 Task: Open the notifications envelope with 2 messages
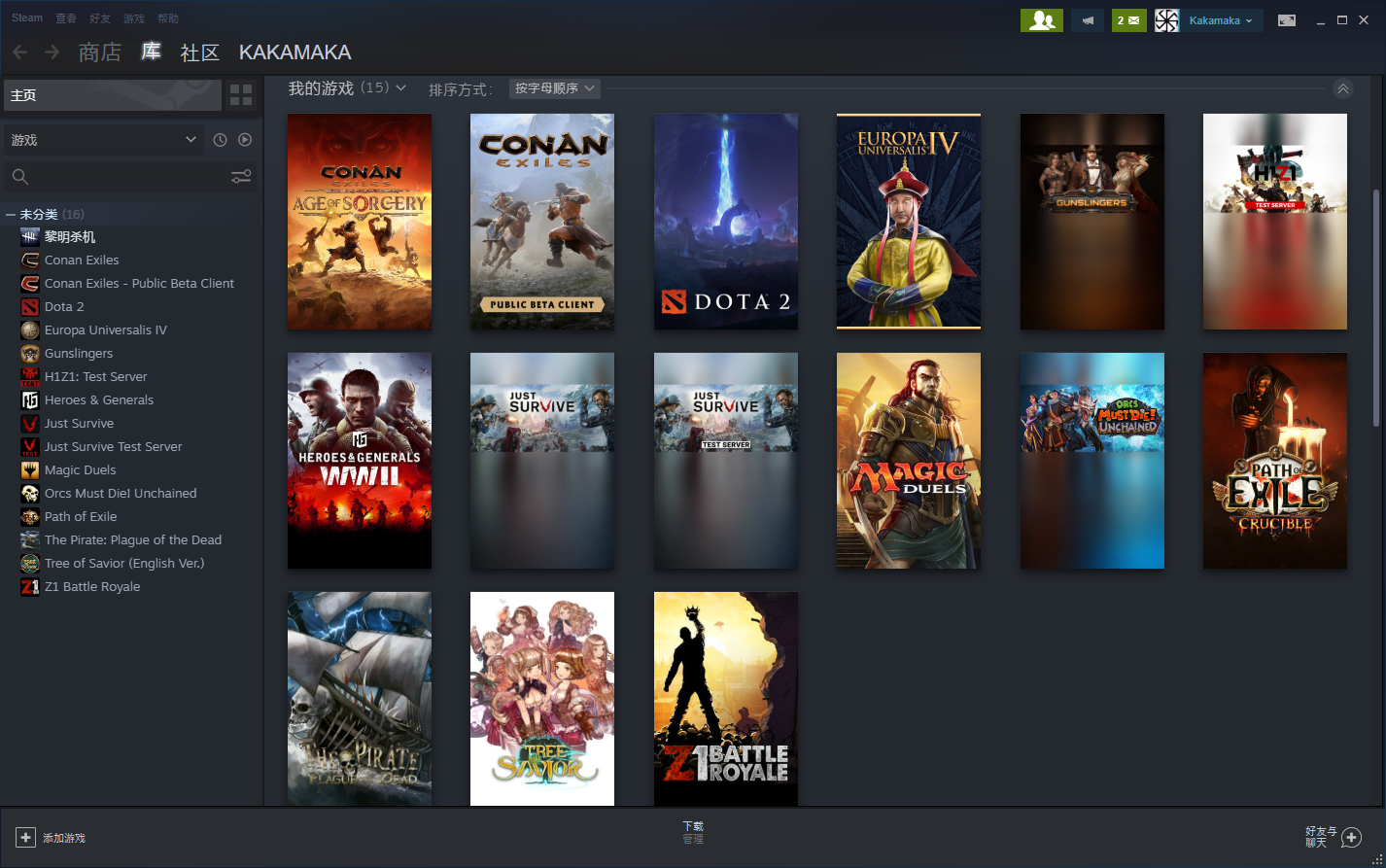1129,20
